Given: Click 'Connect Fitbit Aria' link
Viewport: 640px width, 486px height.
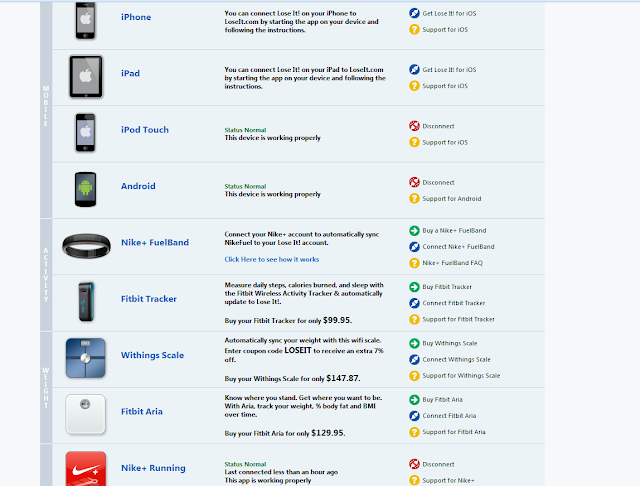Looking at the screenshot, I should [449, 416].
